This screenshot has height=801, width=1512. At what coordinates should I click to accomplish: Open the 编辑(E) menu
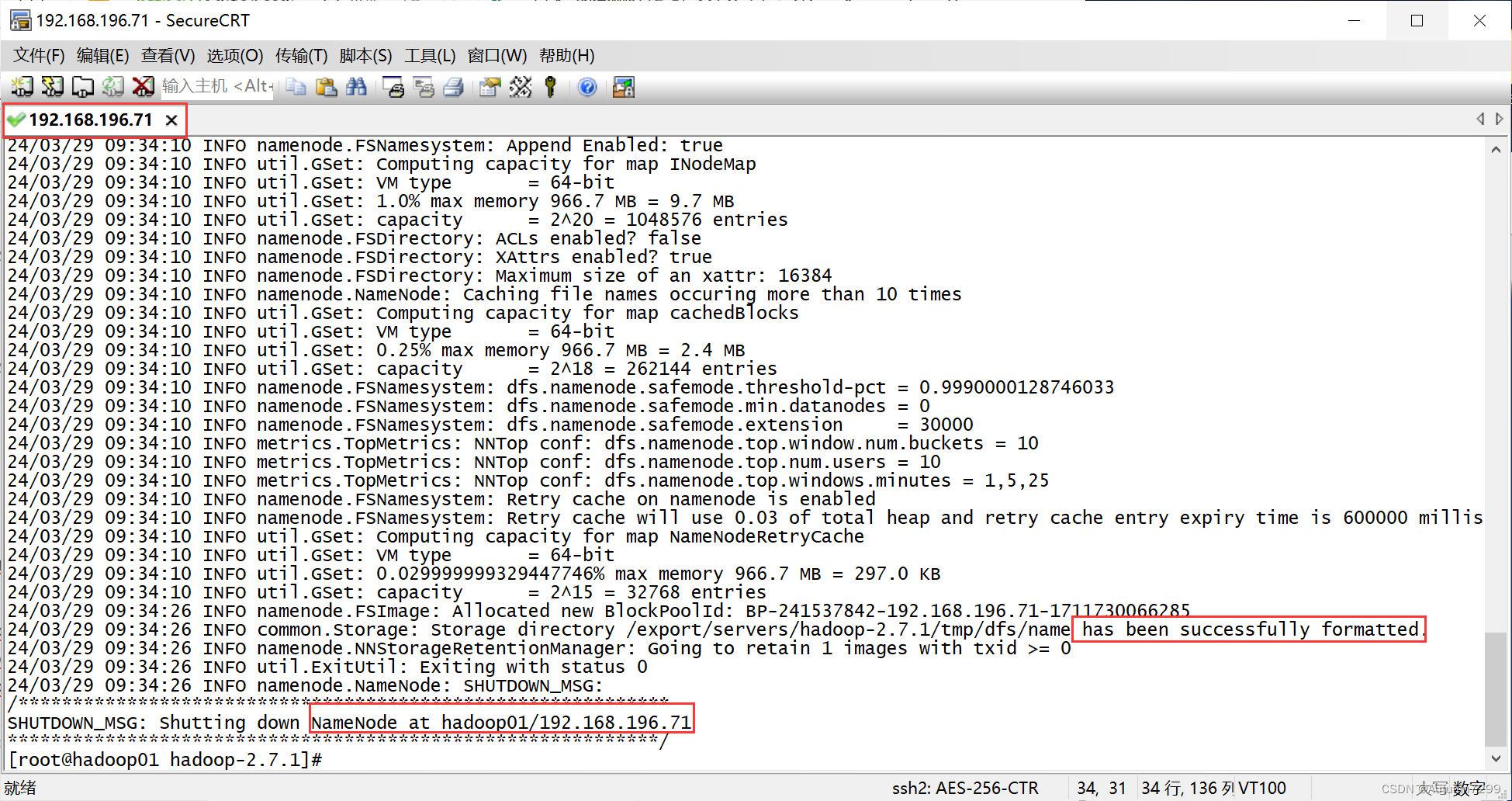pyautogui.click(x=102, y=56)
